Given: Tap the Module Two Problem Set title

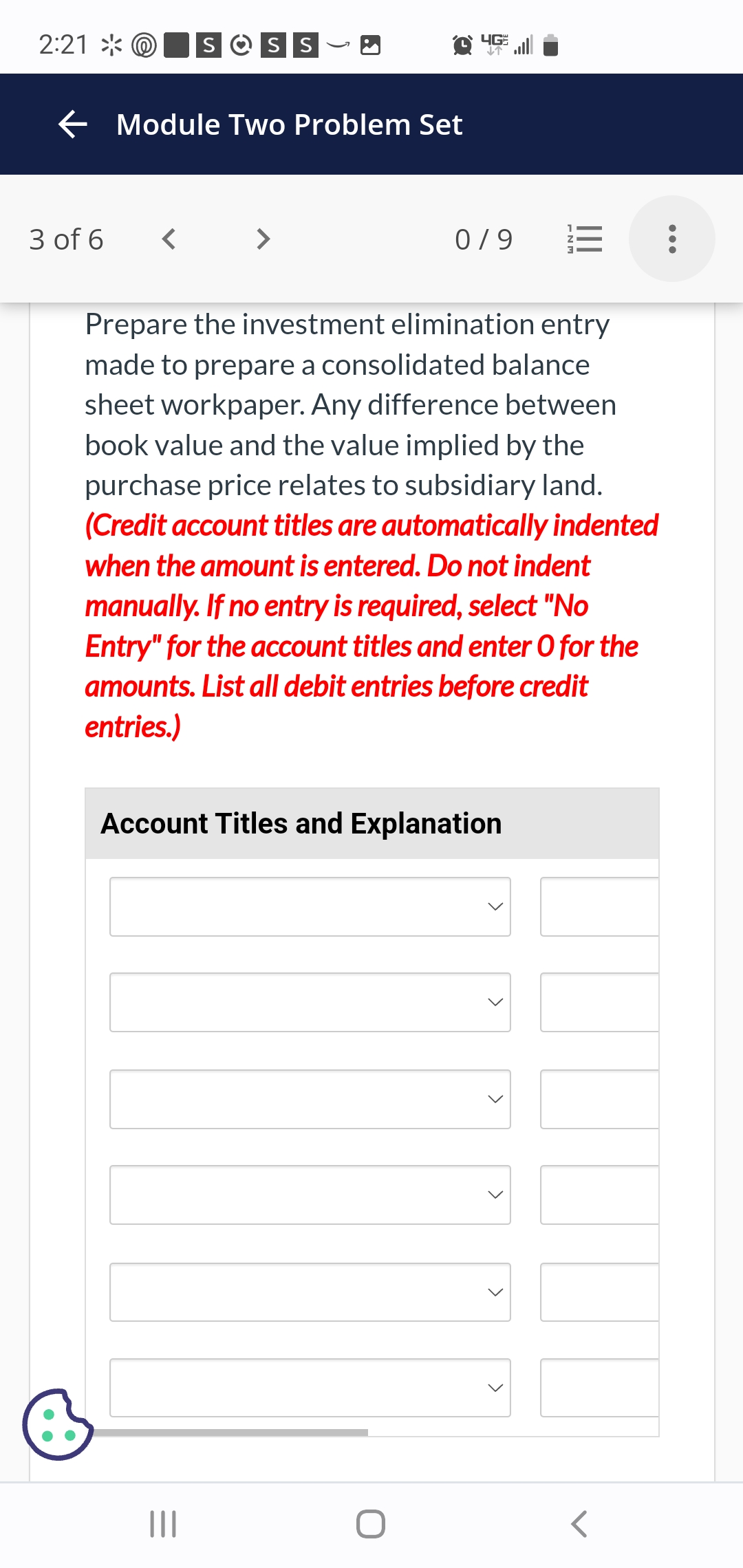Looking at the screenshot, I should click(289, 124).
